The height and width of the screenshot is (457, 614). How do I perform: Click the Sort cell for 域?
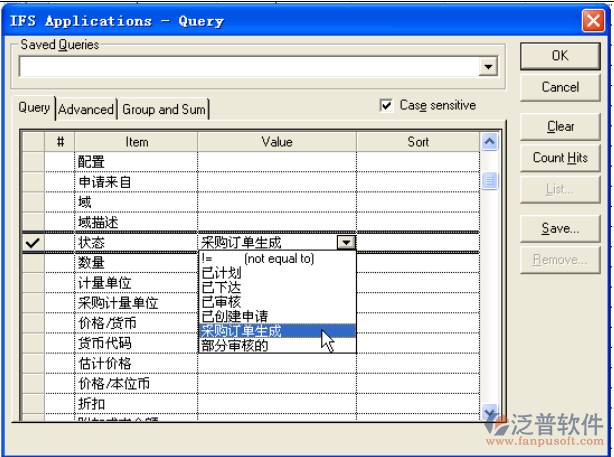point(418,202)
